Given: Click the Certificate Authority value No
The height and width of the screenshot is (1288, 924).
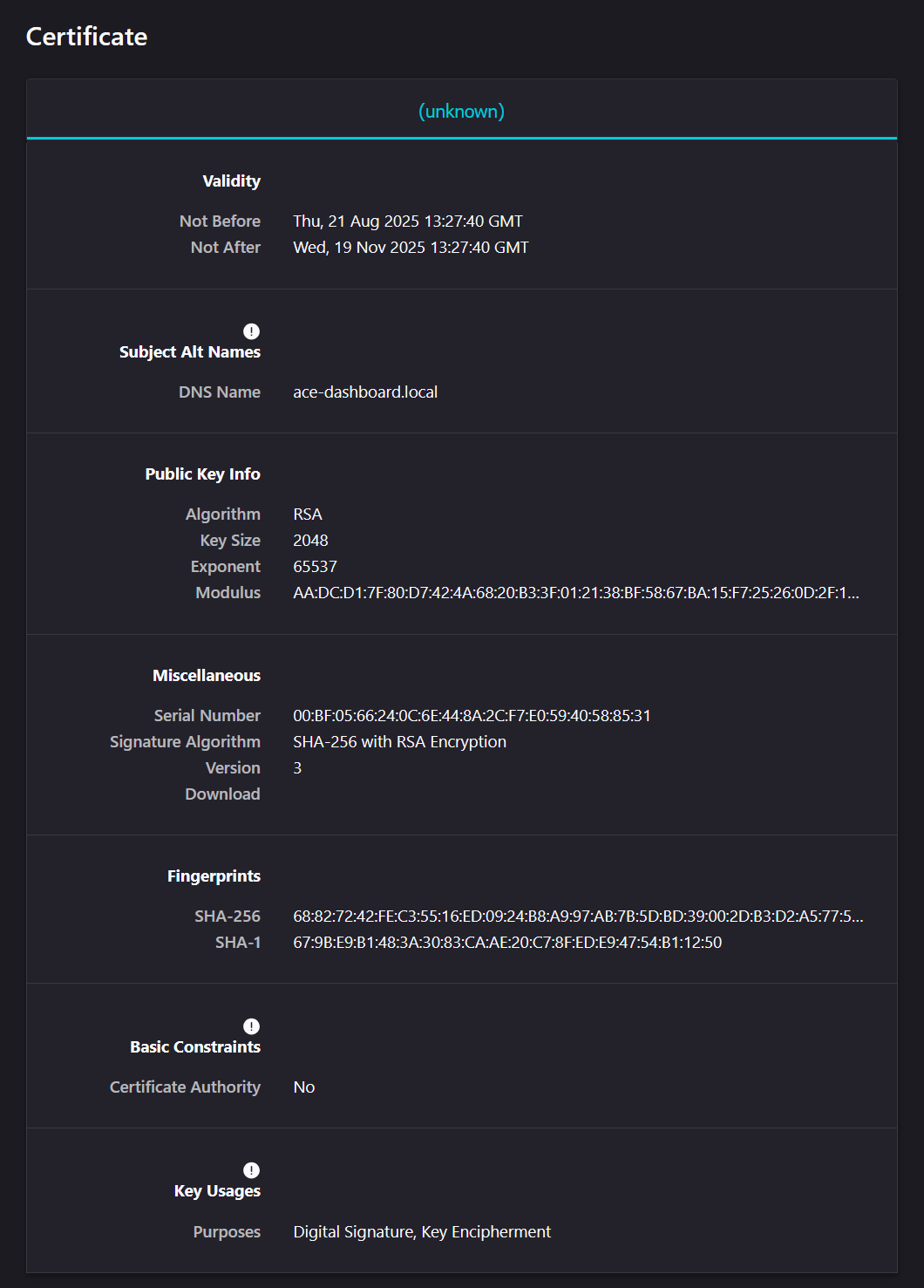Looking at the screenshot, I should point(303,1087).
